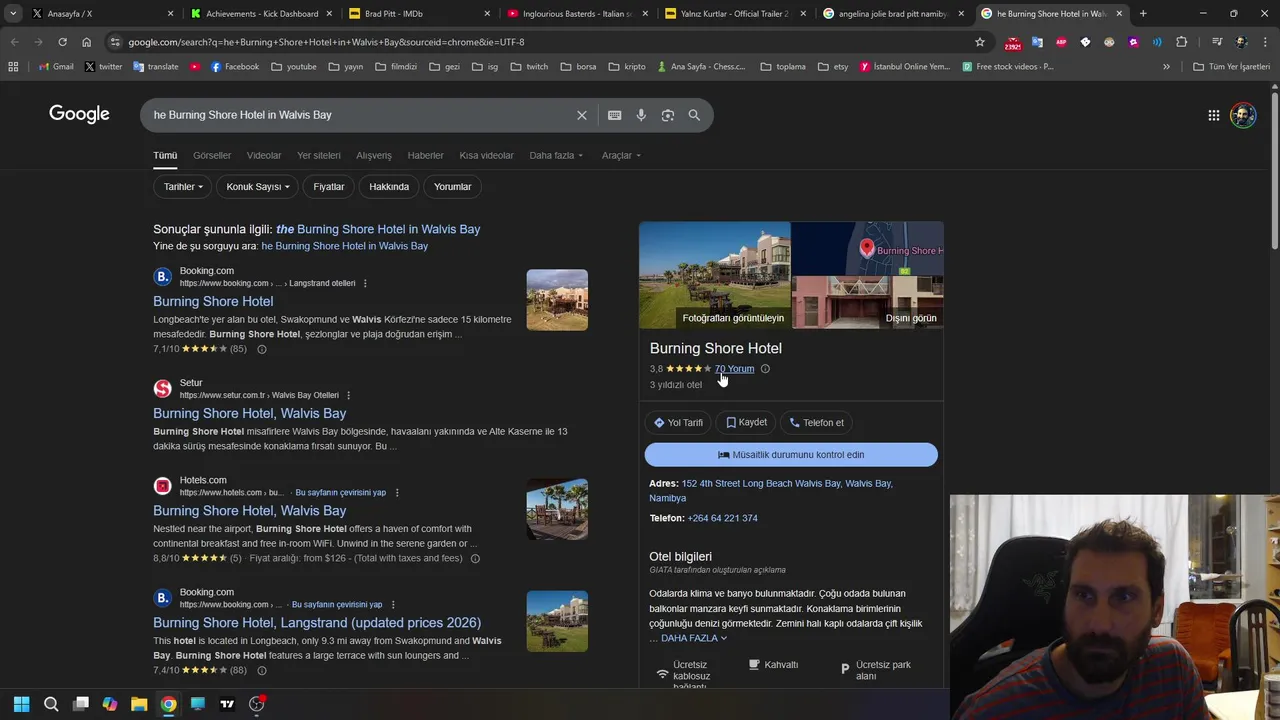The width and height of the screenshot is (1280, 720).
Task: Switch to the Achievements - Kick Dashboard tab
Action: click(x=260, y=14)
